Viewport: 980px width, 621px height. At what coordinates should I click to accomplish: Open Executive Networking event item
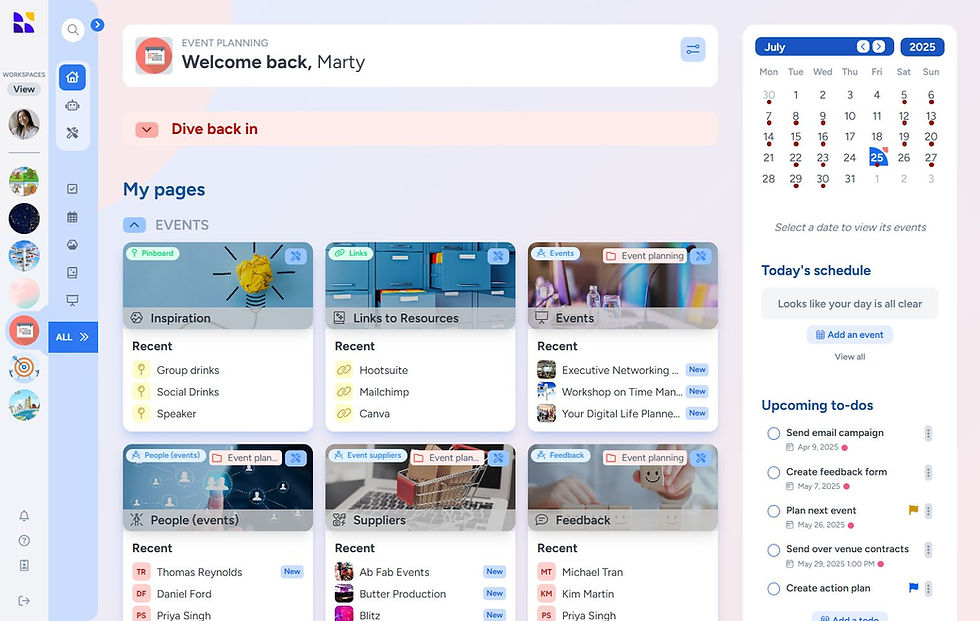click(x=619, y=370)
